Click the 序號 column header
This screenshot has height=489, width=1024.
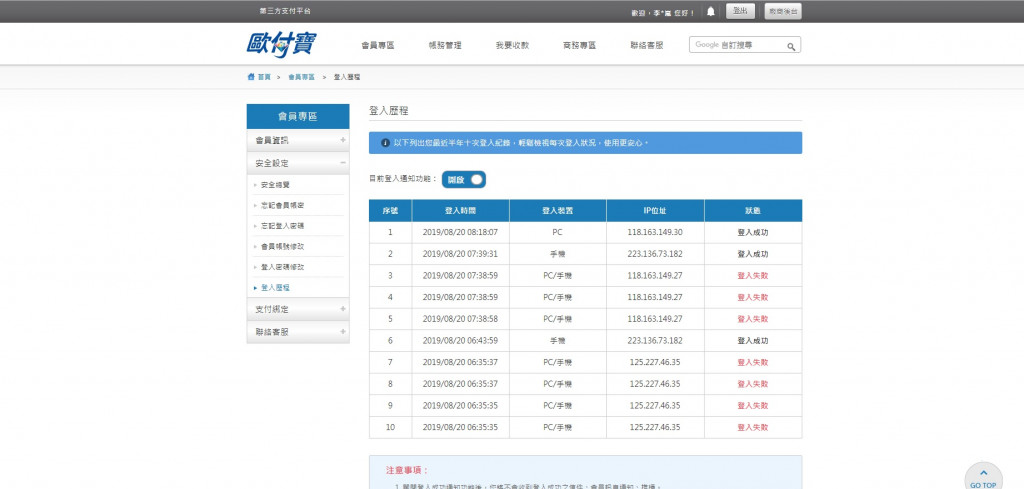pyautogui.click(x=391, y=211)
